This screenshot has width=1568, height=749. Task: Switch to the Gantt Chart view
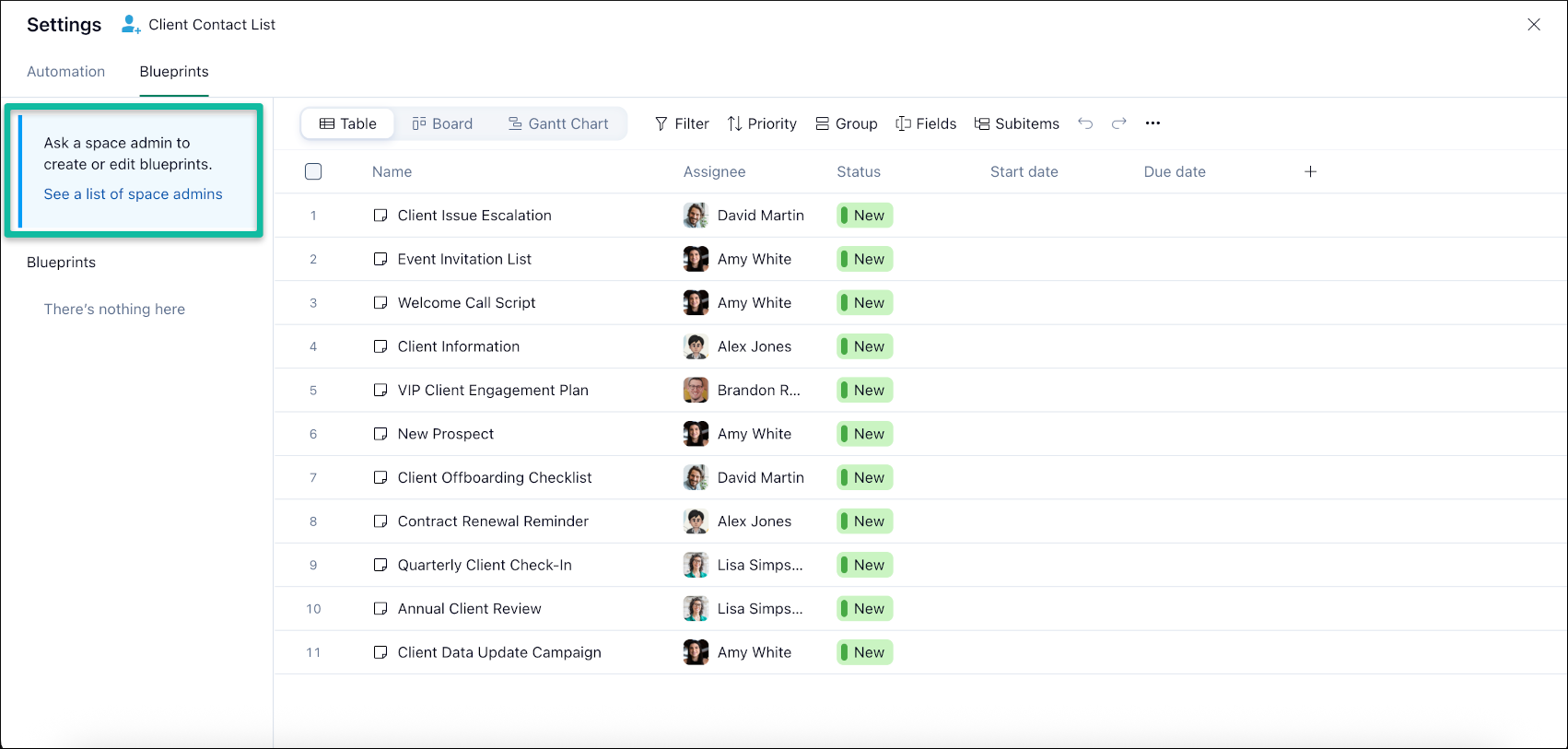pos(558,123)
